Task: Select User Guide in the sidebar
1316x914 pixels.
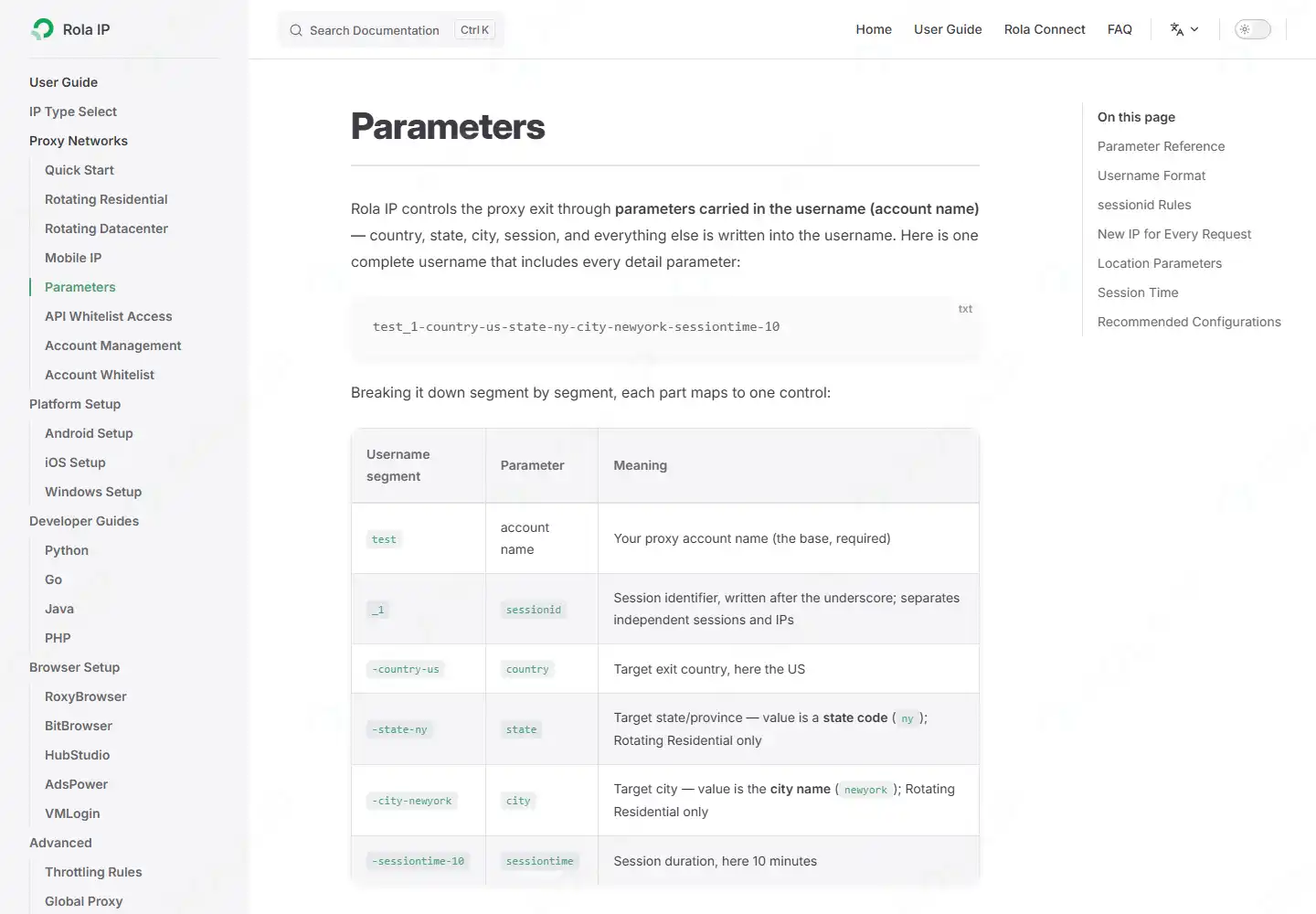Action: (x=63, y=82)
